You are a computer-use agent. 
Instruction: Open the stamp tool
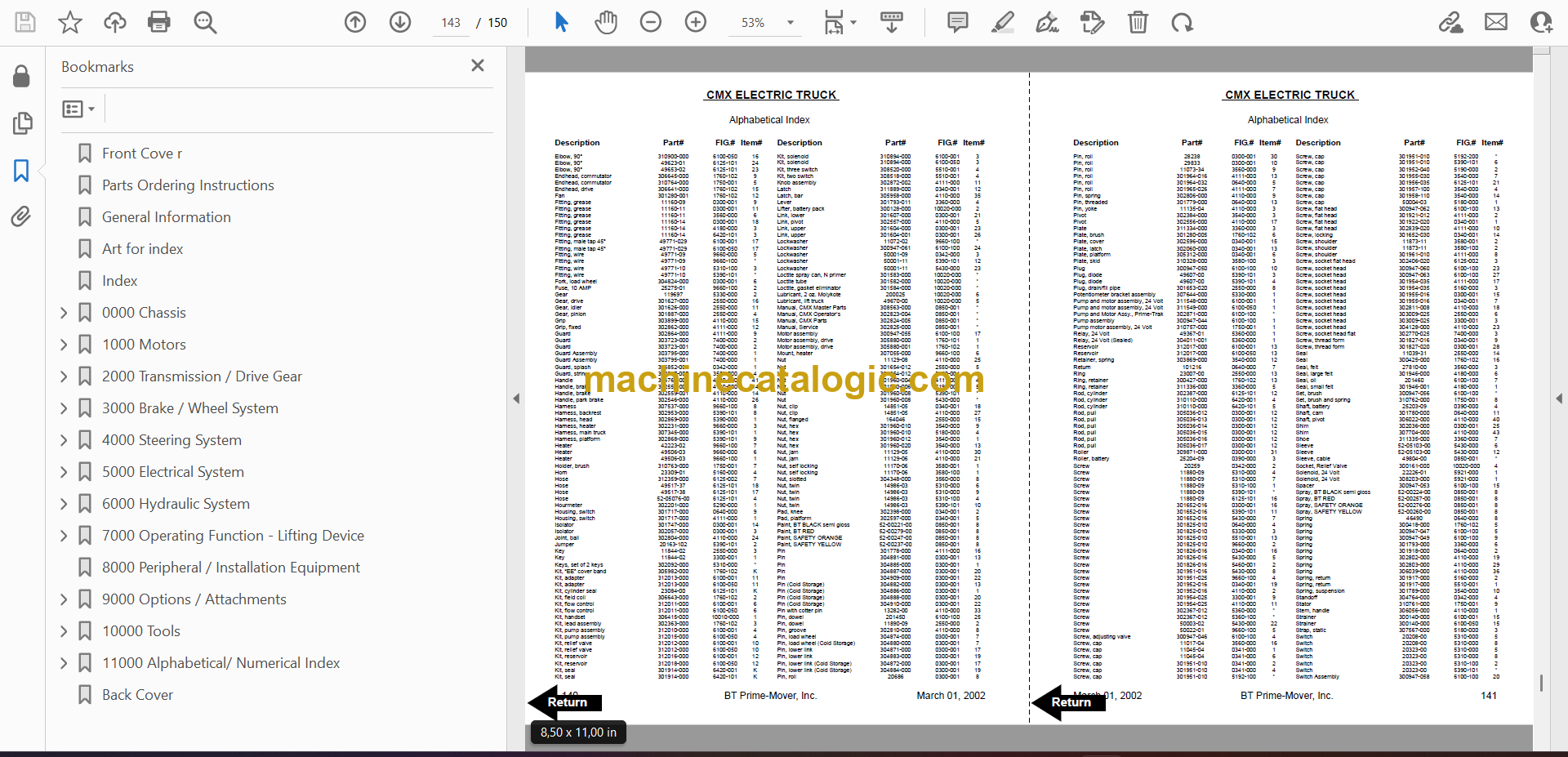point(1093,22)
